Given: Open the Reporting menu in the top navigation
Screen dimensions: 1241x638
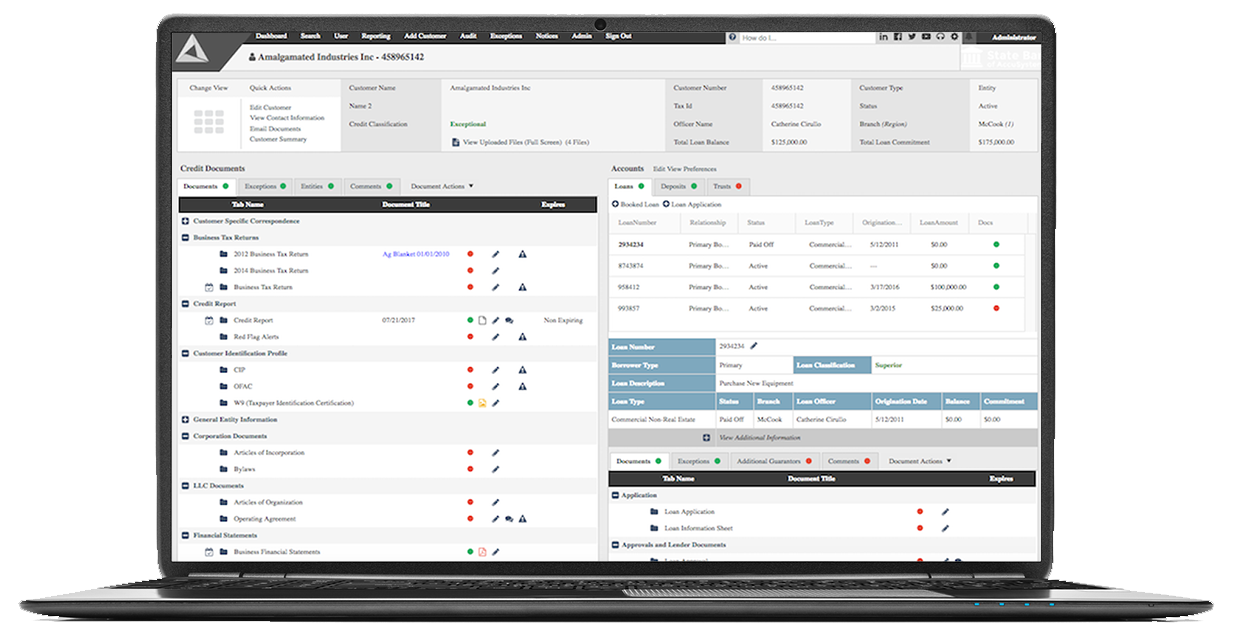Looking at the screenshot, I should [x=376, y=36].
